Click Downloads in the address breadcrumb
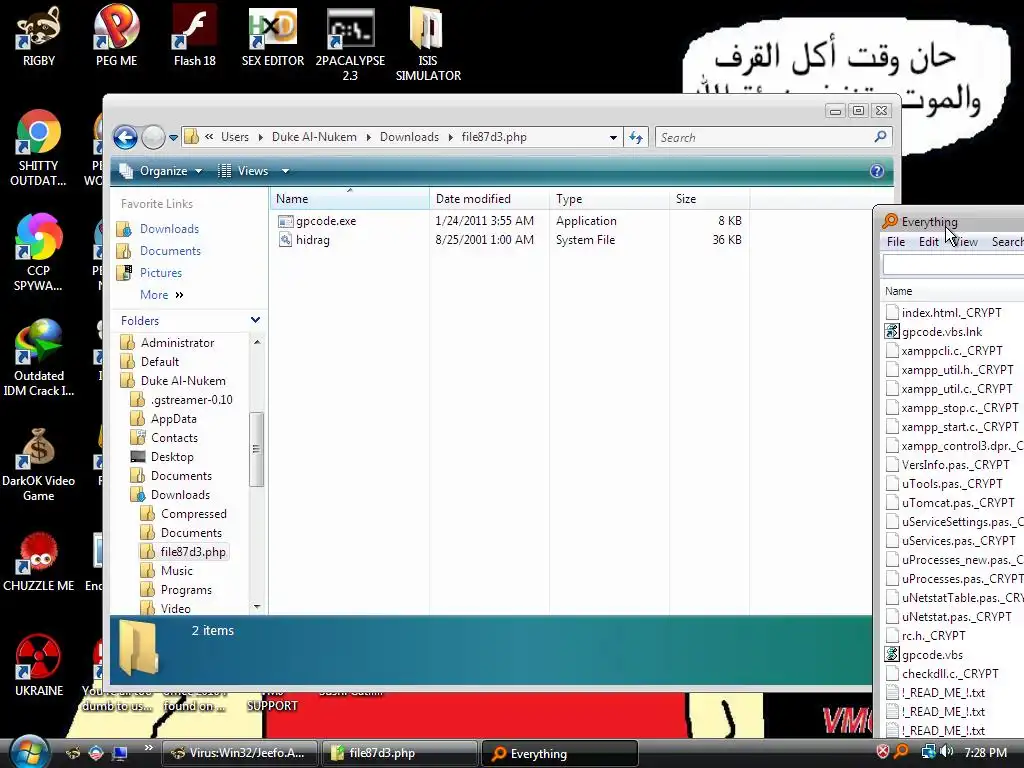This screenshot has width=1024, height=768. coord(409,137)
